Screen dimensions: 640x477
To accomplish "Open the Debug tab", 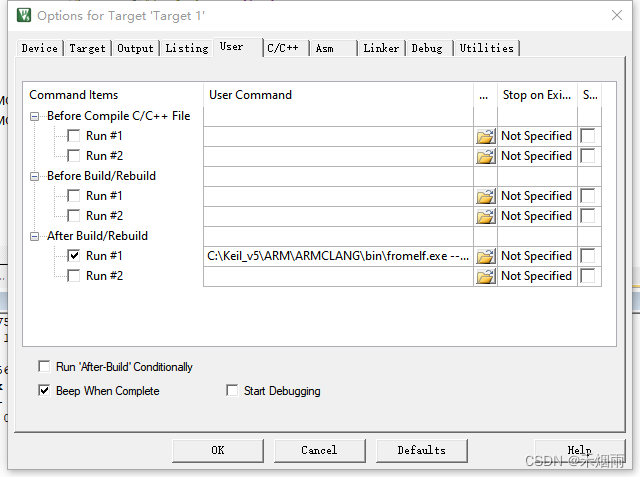I will click(427, 48).
